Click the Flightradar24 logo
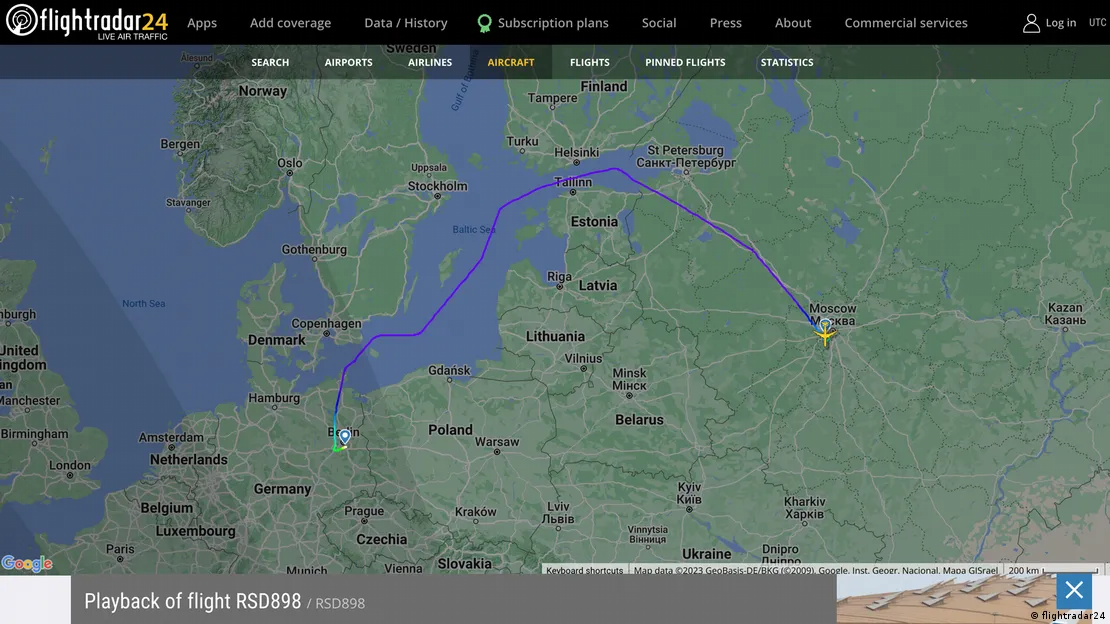 coord(86,22)
